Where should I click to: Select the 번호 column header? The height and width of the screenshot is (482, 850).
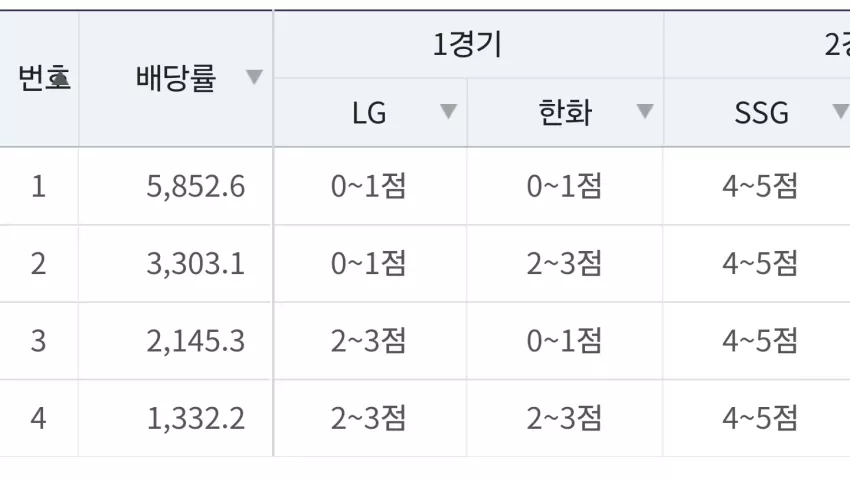[x=39, y=78]
